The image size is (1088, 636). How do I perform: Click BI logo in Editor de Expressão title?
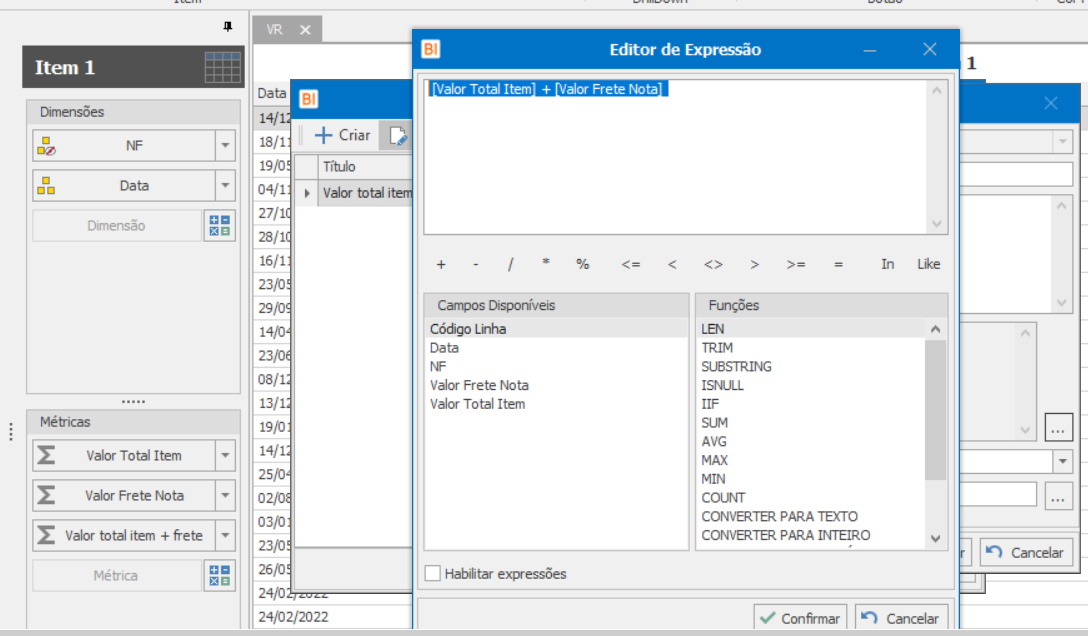click(x=431, y=49)
